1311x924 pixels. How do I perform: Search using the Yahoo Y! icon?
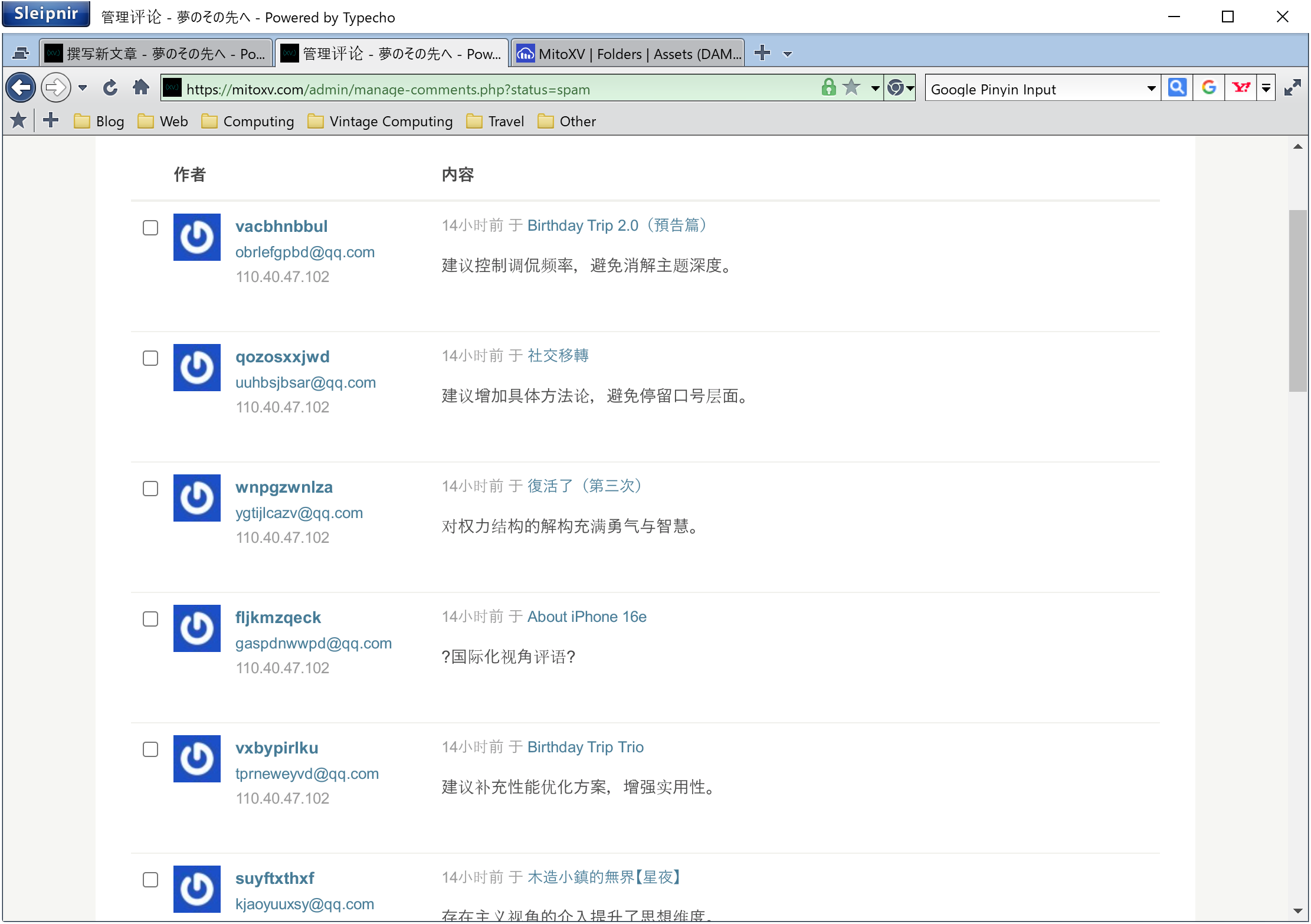[x=1241, y=88]
